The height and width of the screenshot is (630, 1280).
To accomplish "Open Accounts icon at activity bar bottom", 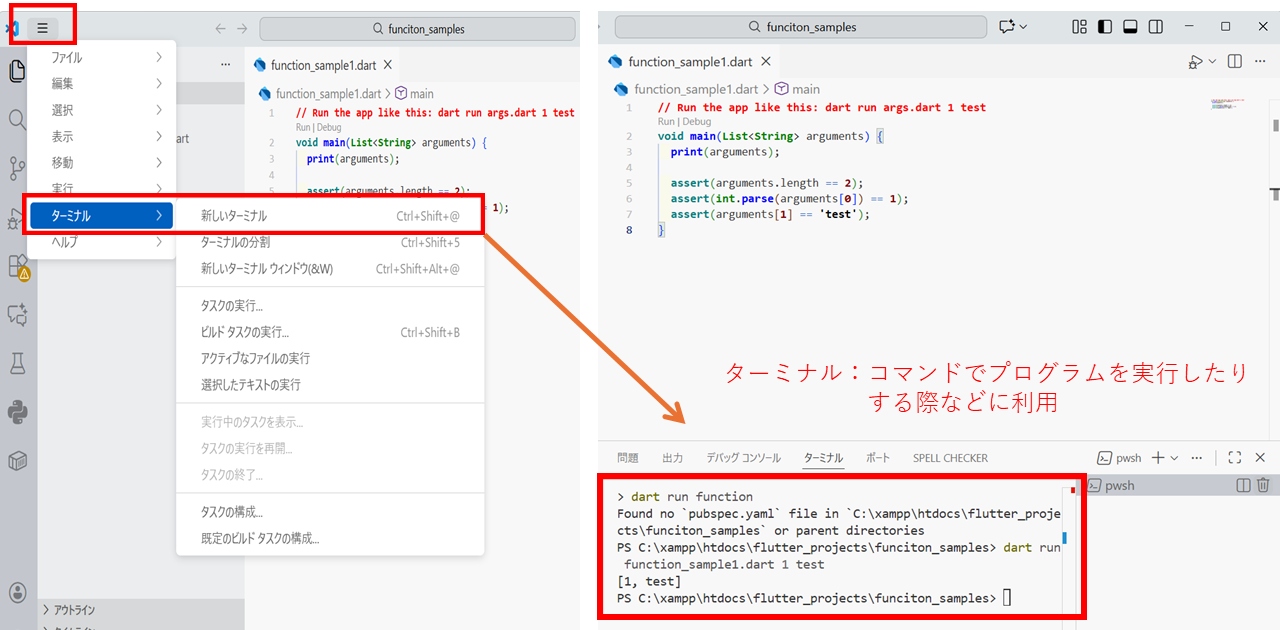I will point(17,592).
